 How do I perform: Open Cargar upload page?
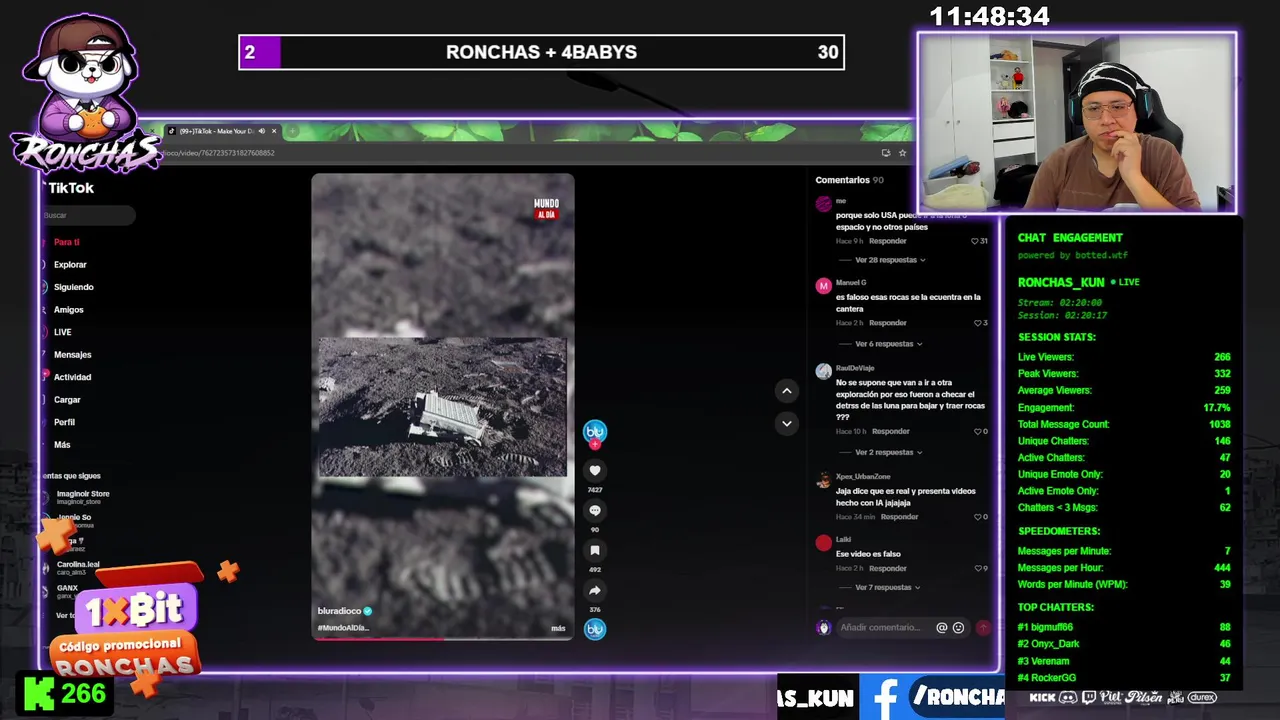coord(67,400)
